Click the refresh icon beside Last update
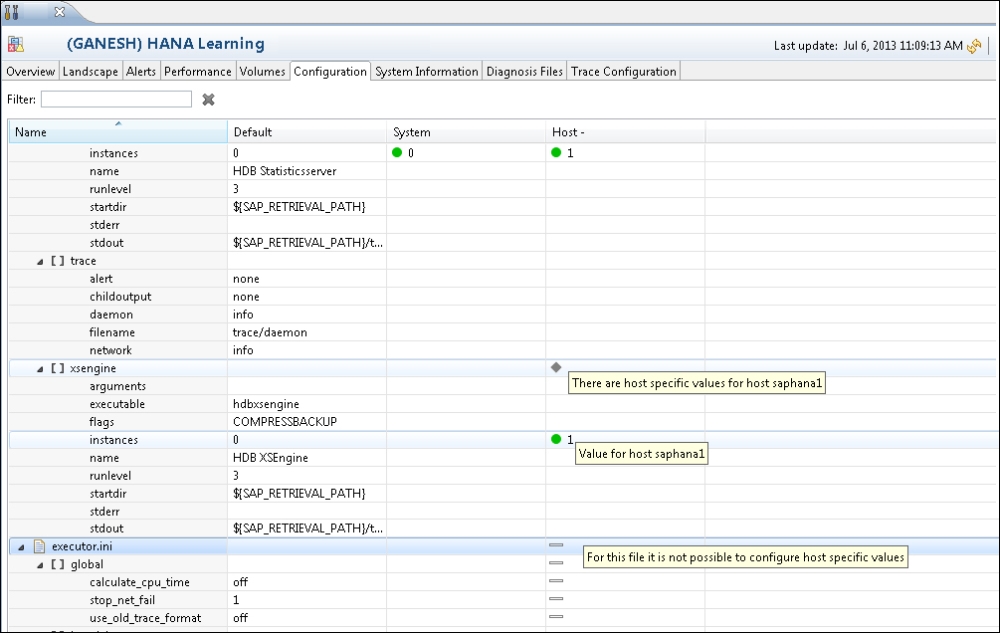1000x633 pixels. click(974, 46)
